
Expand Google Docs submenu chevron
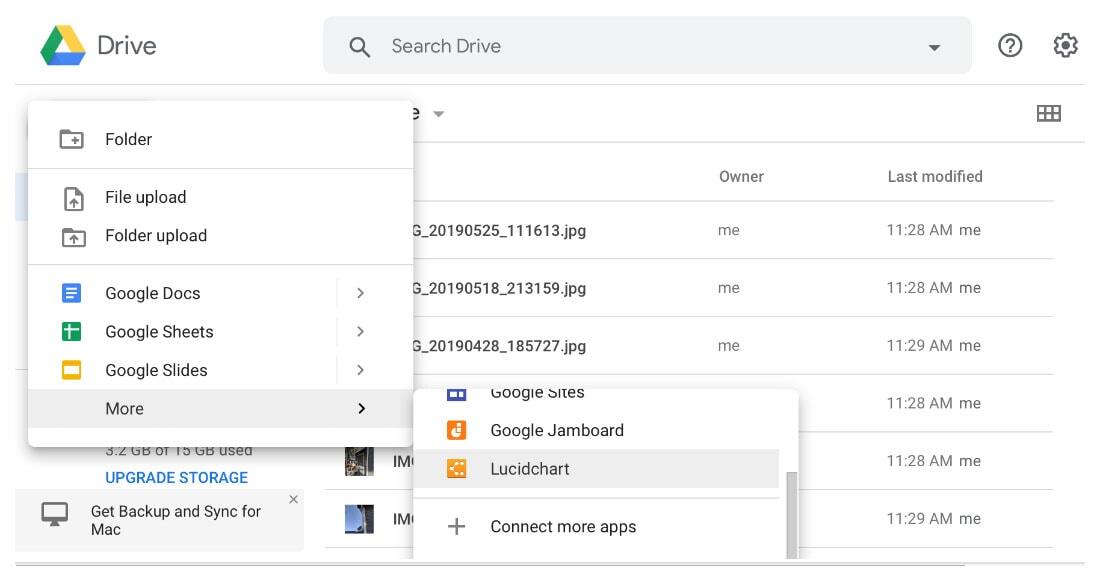tap(360, 292)
